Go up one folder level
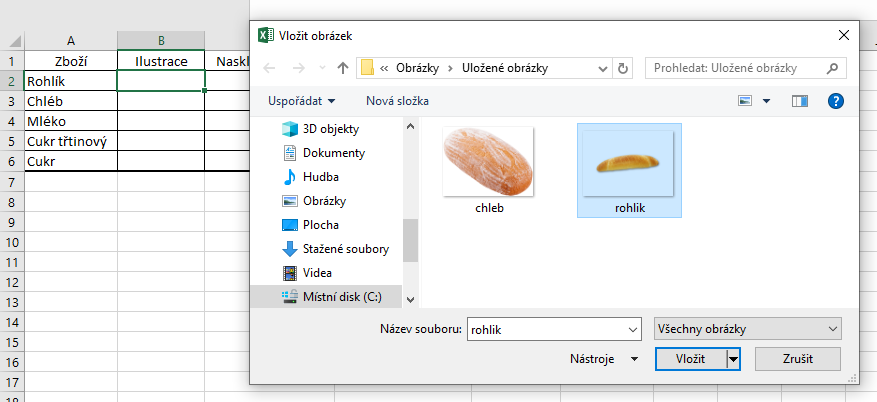 [x=343, y=69]
